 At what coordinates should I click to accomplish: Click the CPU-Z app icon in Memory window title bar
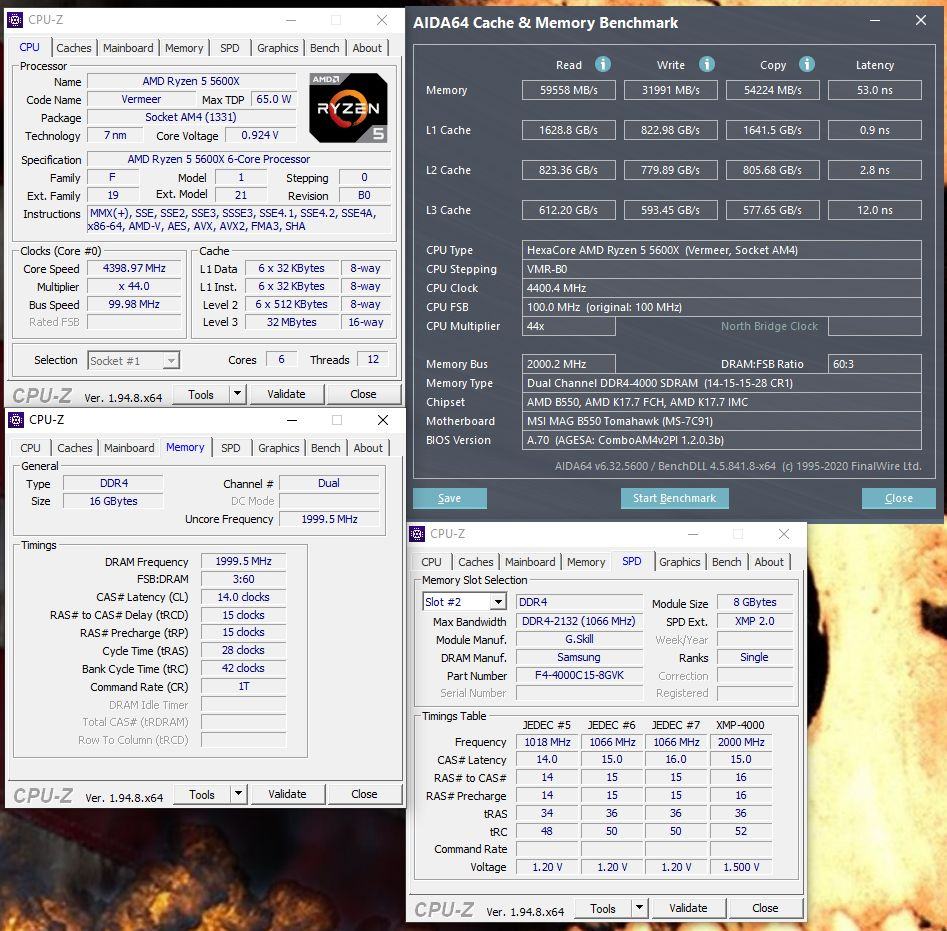point(16,420)
